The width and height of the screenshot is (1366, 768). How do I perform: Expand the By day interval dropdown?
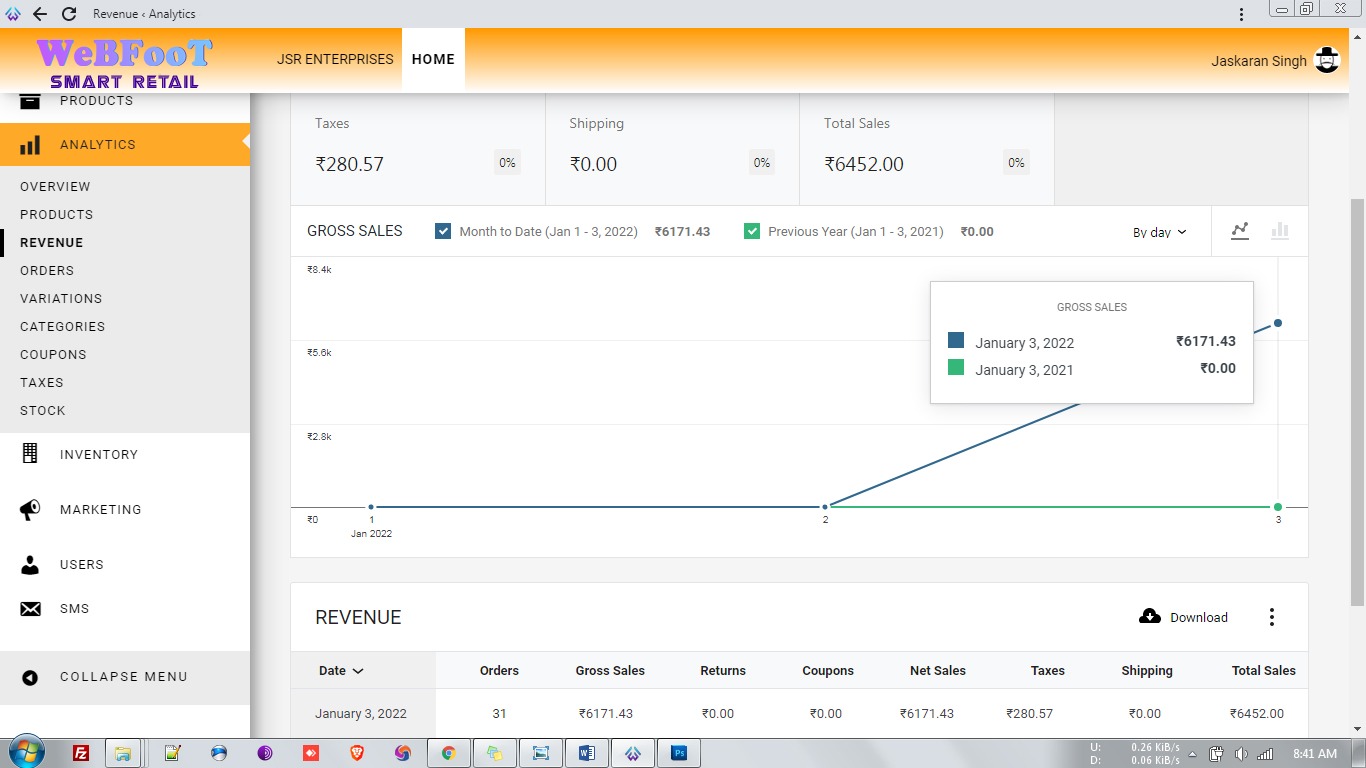(1159, 232)
